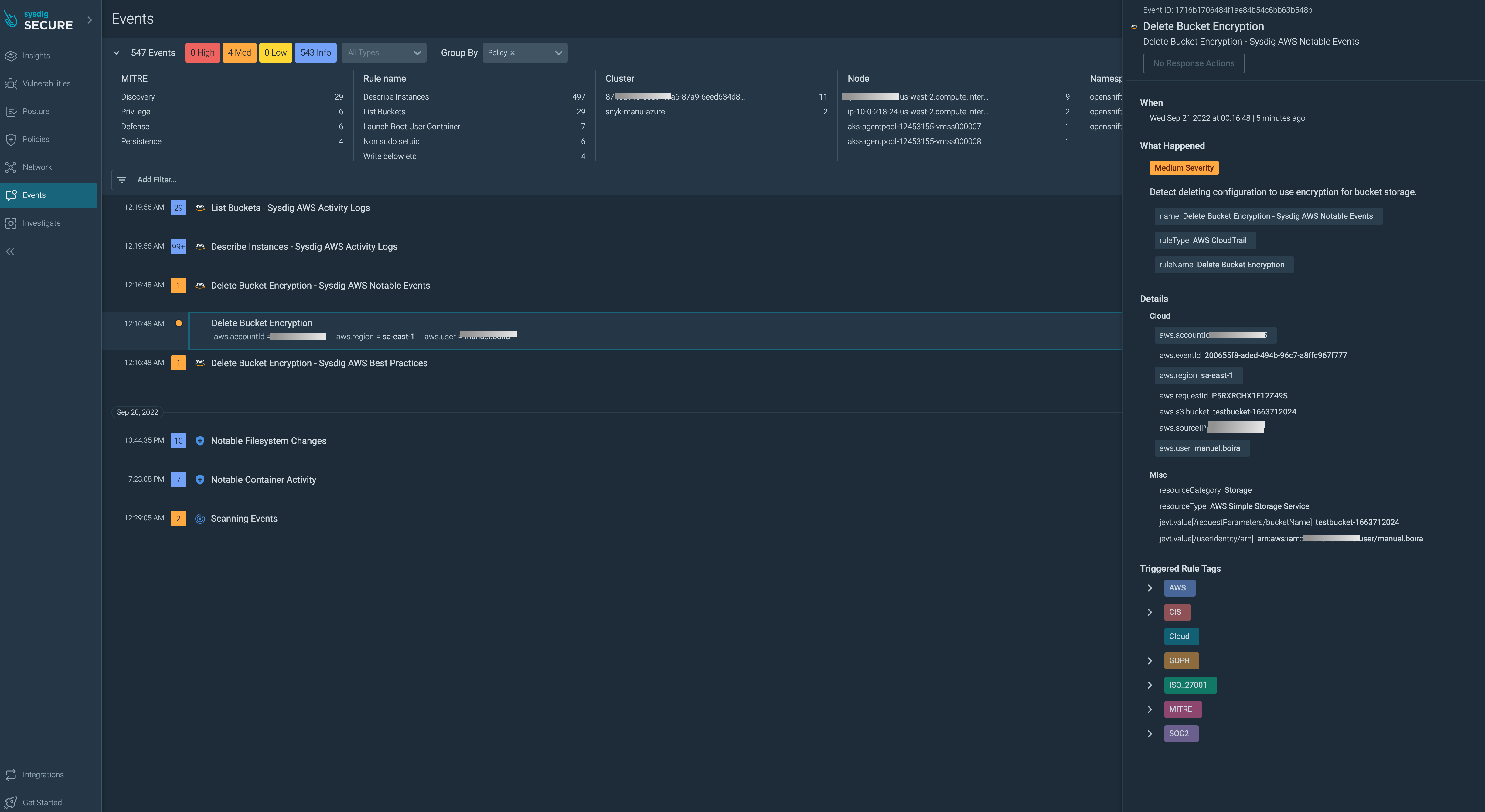Image resolution: width=1485 pixels, height=812 pixels.
Task: Expand the ISO_27001 rule tag
Action: click(1150, 685)
